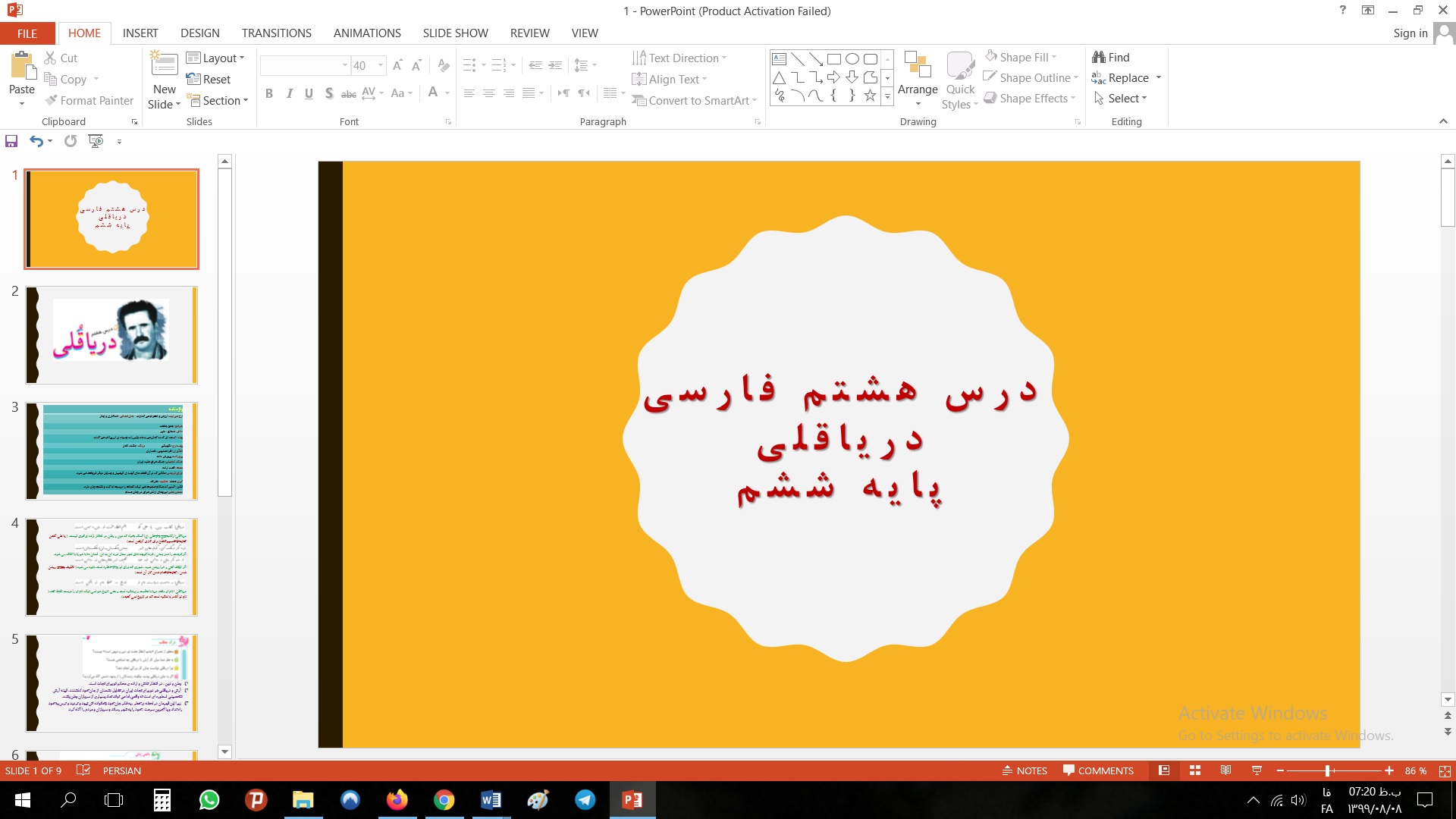1456x819 pixels.
Task: Click the zoom slider handle
Action: click(1327, 770)
